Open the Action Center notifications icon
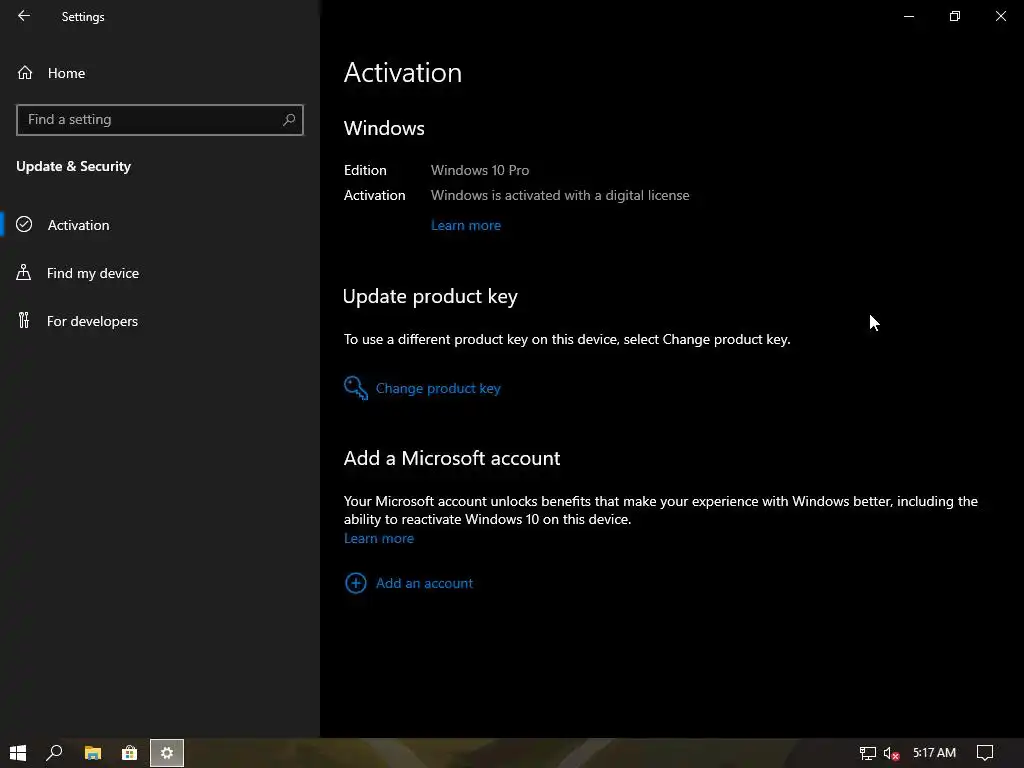The height and width of the screenshot is (768, 1024). pos(985,753)
